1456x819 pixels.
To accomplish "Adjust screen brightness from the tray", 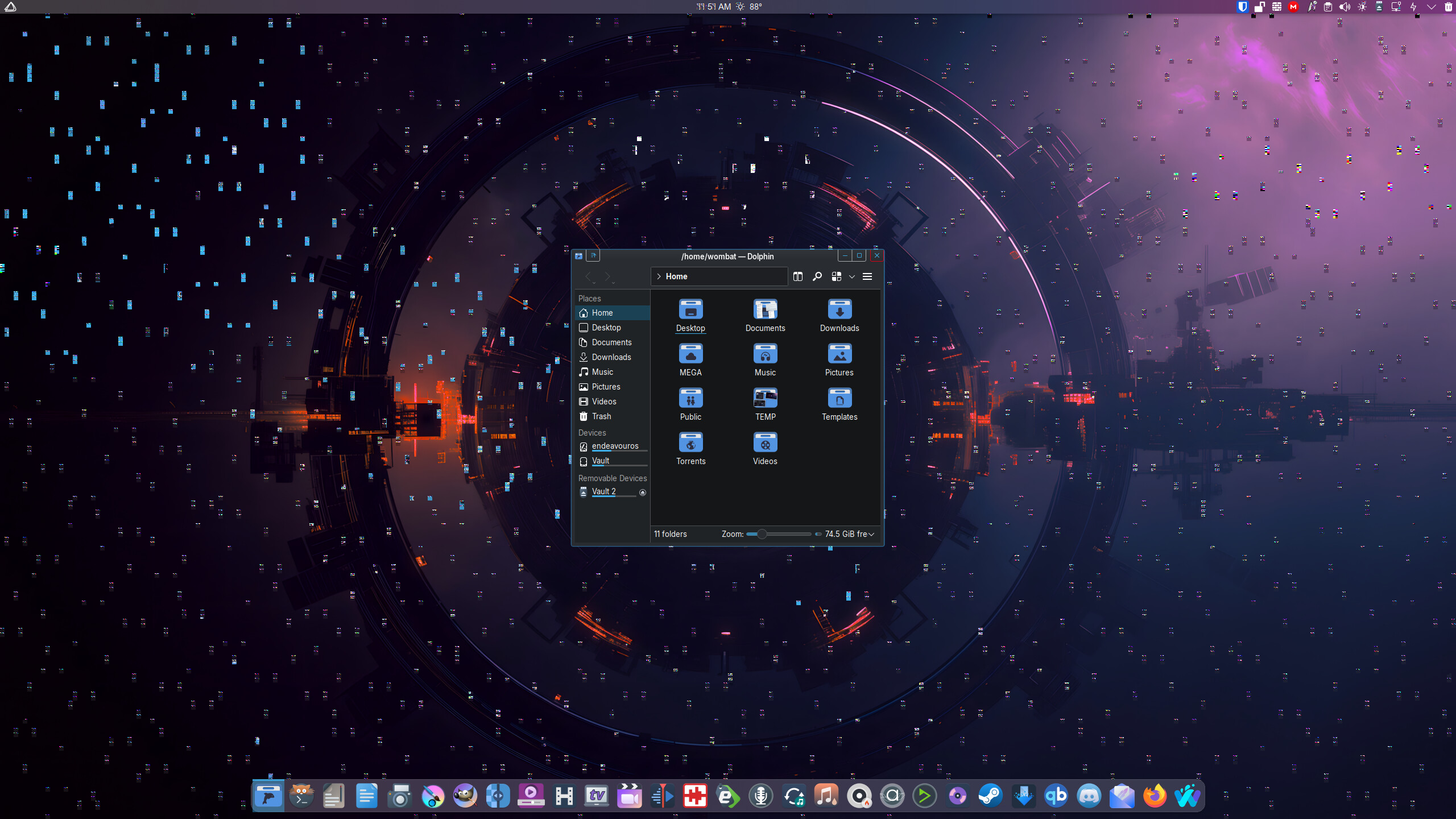I will click(1363, 7).
